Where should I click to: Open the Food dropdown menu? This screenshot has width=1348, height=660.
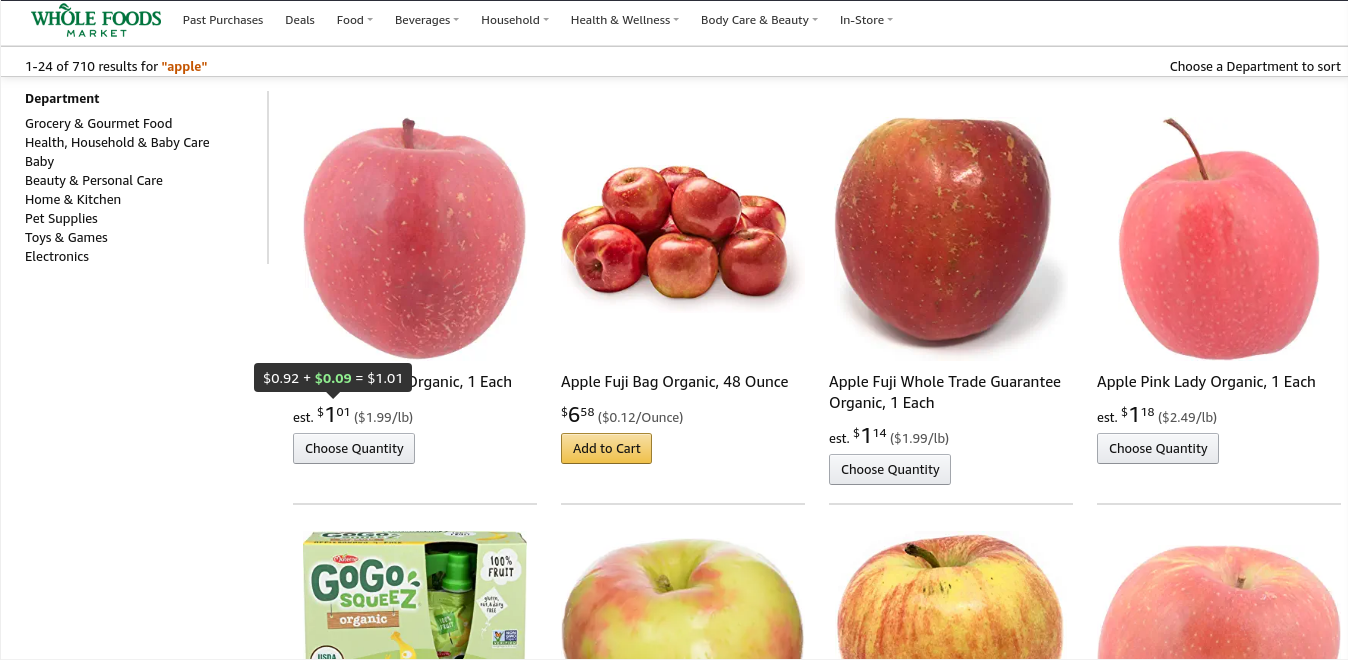(x=355, y=20)
